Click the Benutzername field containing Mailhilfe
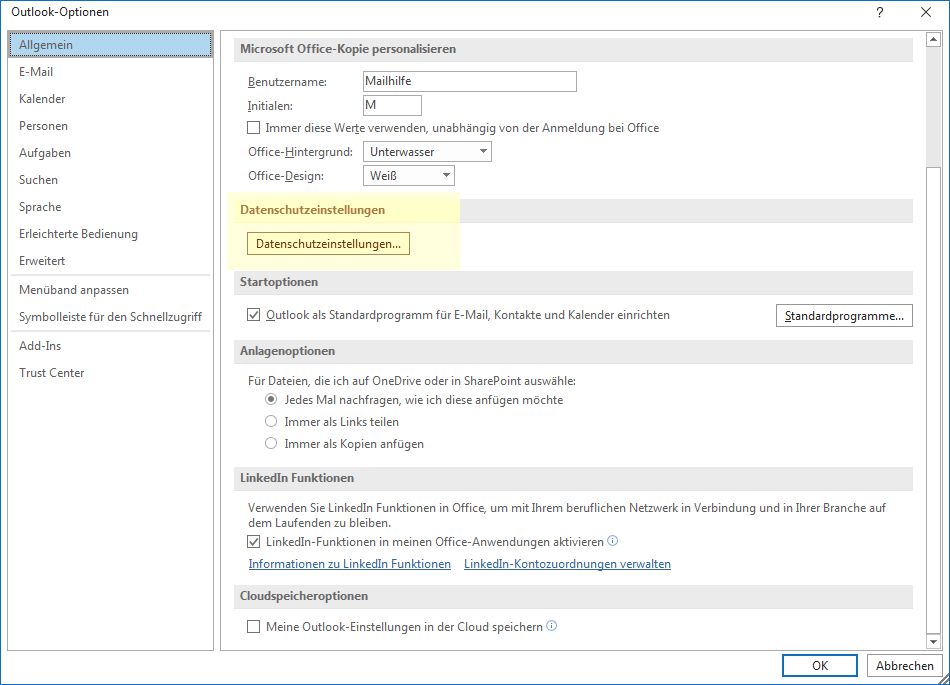 click(x=470, y=81)
